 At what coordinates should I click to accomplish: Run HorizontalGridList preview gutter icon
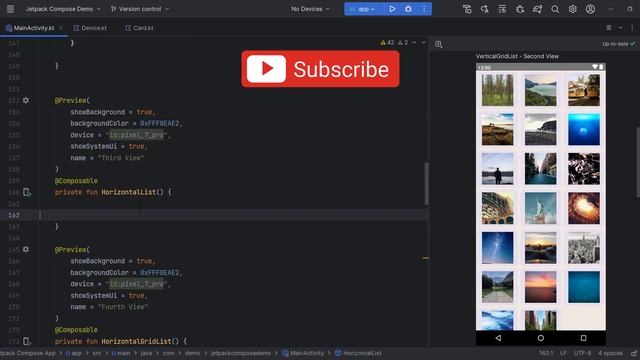[x=27, y=341]
